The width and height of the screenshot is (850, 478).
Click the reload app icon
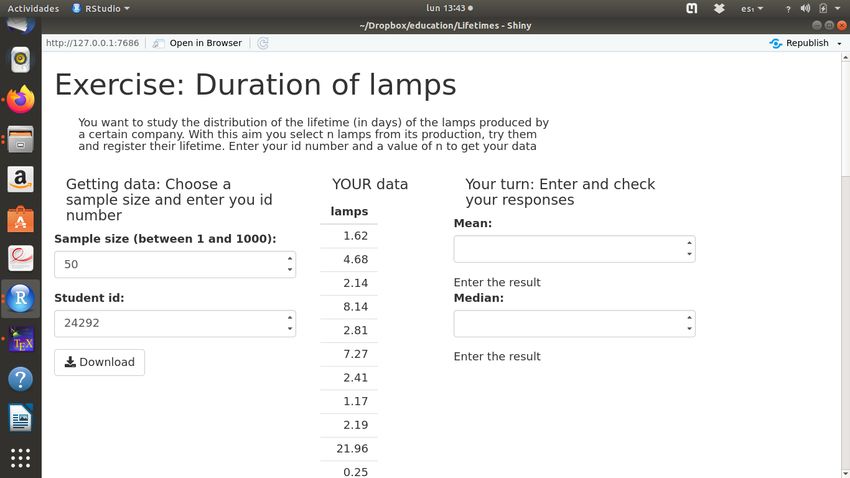[263, 43]
